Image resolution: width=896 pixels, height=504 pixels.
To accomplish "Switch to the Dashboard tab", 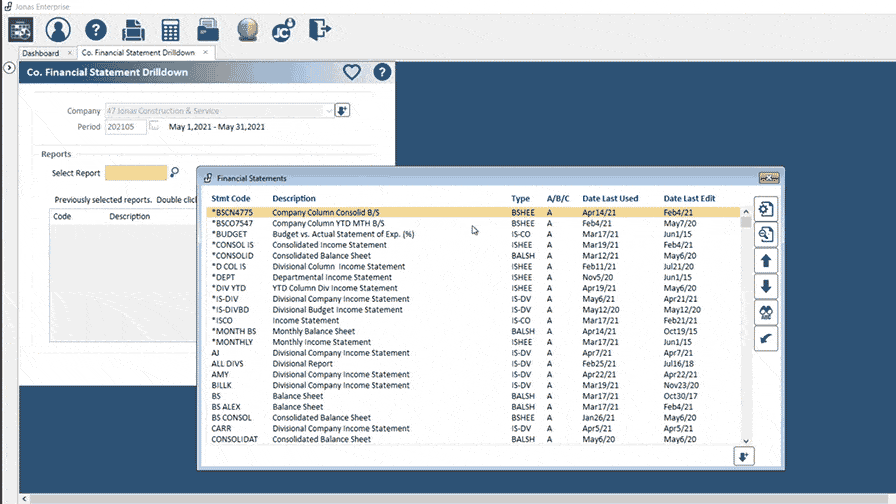I will (x=41, y=53).
